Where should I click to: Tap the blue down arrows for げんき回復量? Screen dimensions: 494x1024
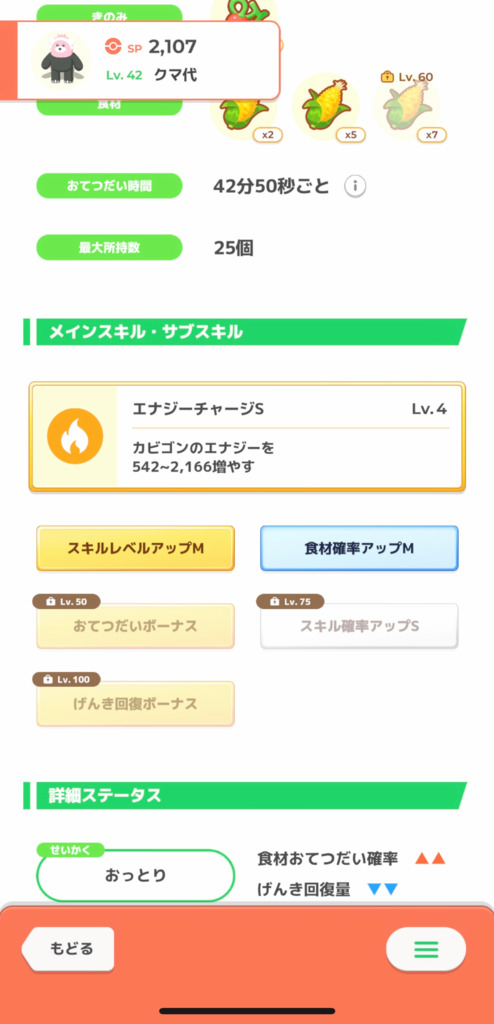point(382,889)
